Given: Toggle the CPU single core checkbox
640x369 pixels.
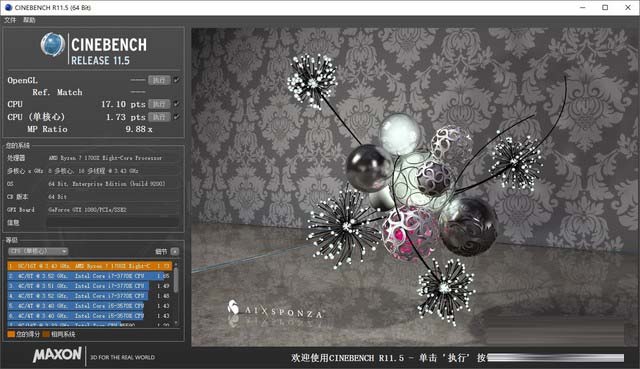Looking at the screenshot, I should point(176,117).
